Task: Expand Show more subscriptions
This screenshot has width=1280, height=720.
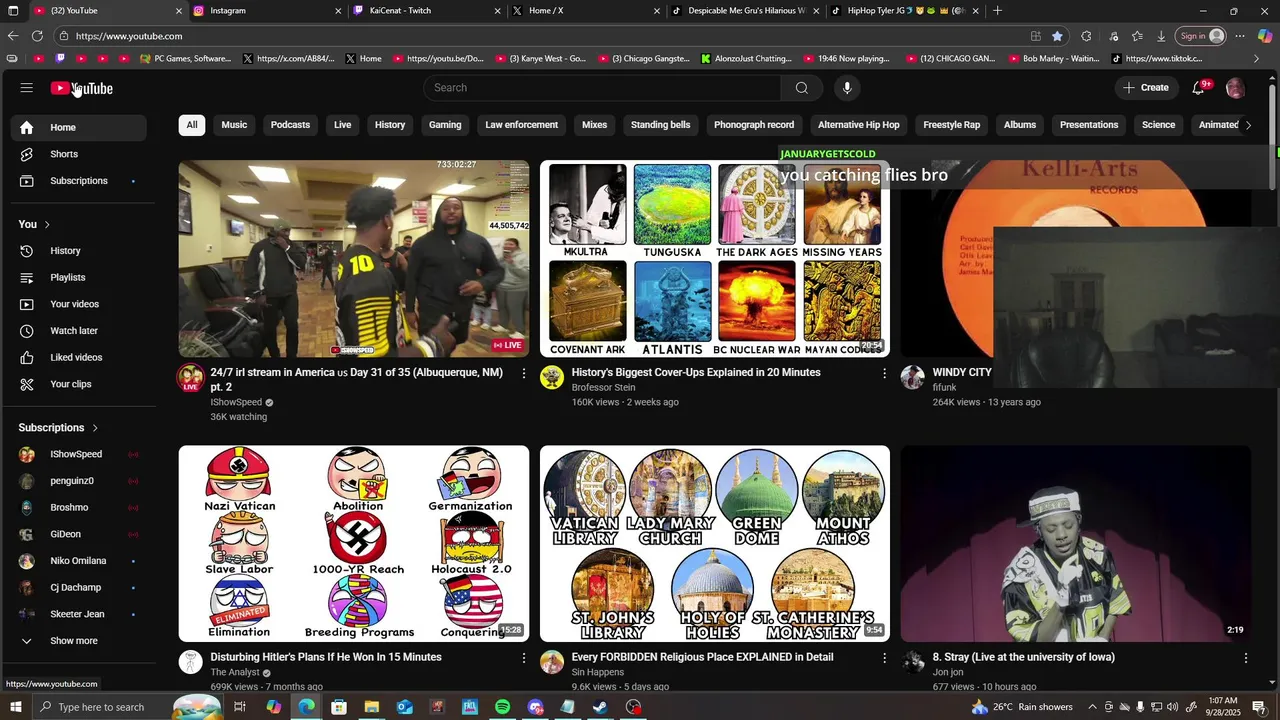Action: 78,641
